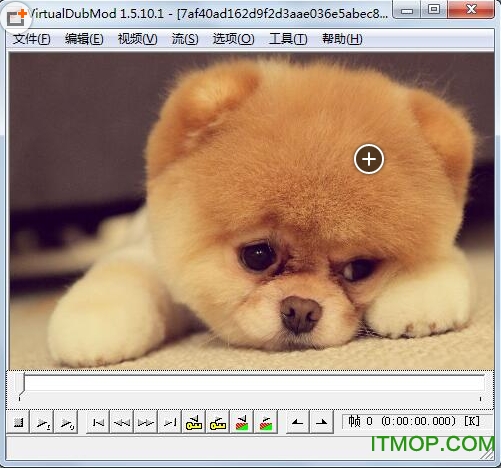501x469 pixels.
Task: Go to next keyframe (yellow key icon)
Action: pos(218,422)
